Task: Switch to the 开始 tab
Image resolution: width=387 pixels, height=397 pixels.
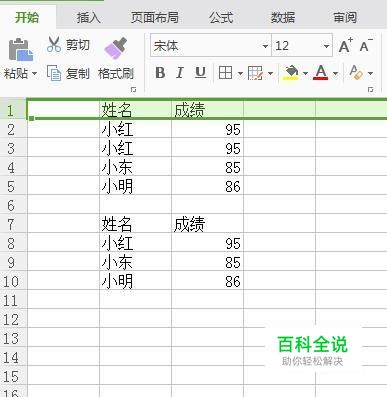Action: coord(27,17)
